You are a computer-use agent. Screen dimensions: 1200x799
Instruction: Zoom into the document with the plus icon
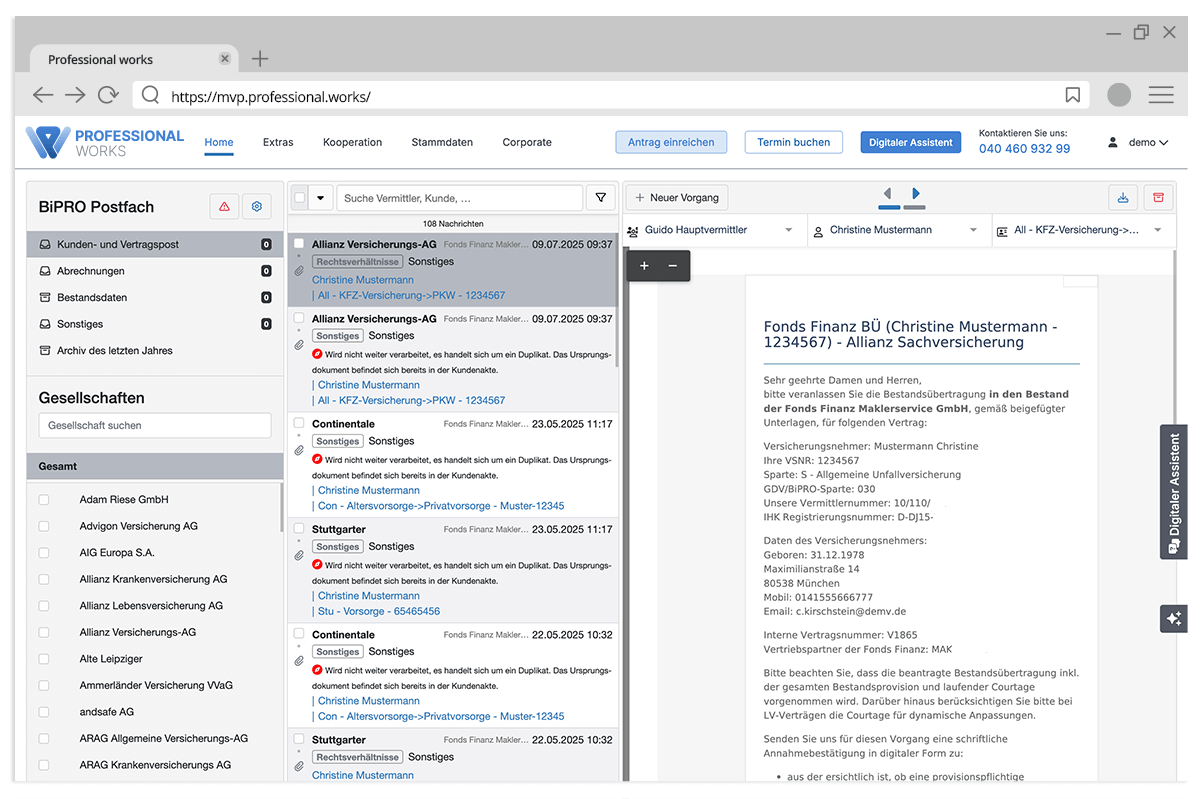pos(643,265)
